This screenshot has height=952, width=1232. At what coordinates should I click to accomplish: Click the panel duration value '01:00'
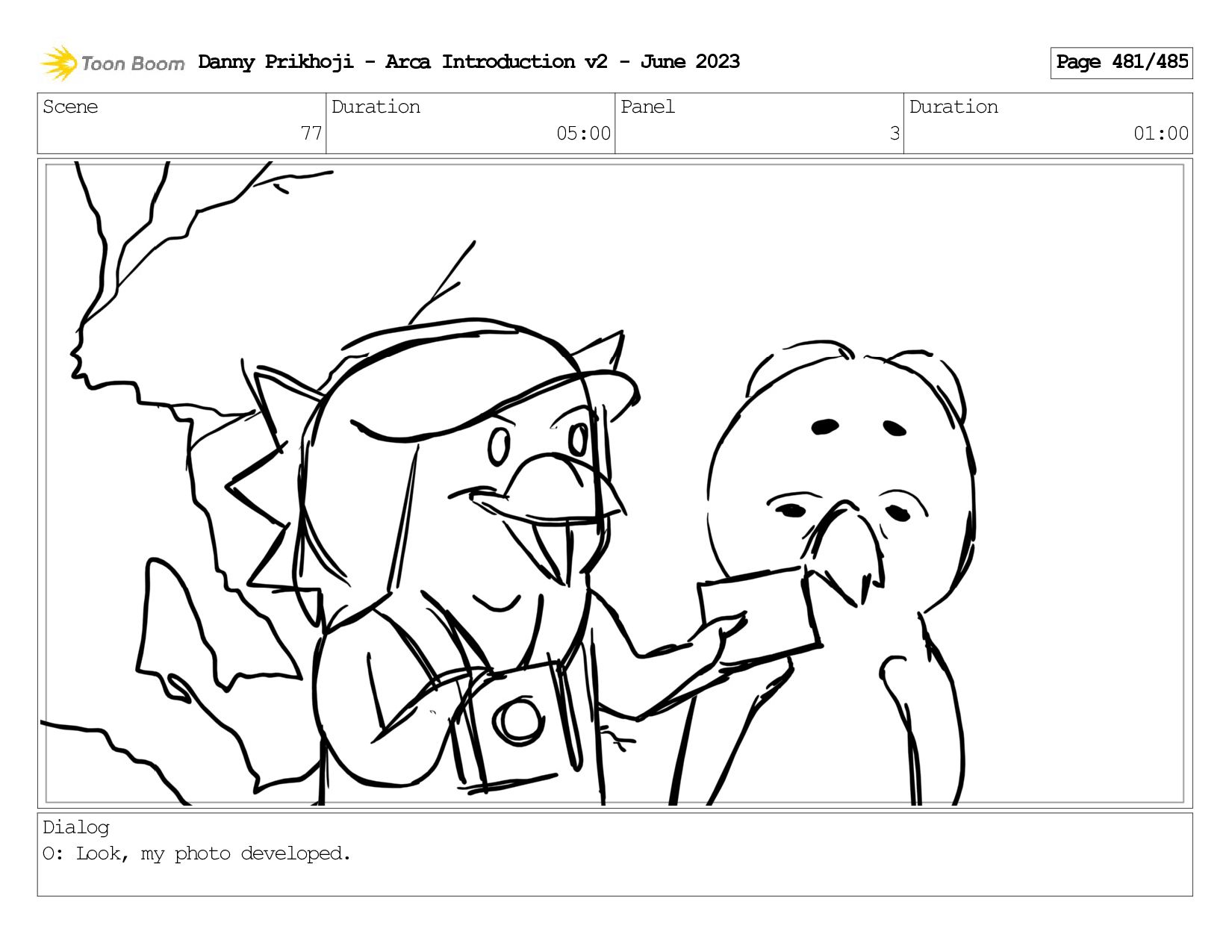(1161, 134)
